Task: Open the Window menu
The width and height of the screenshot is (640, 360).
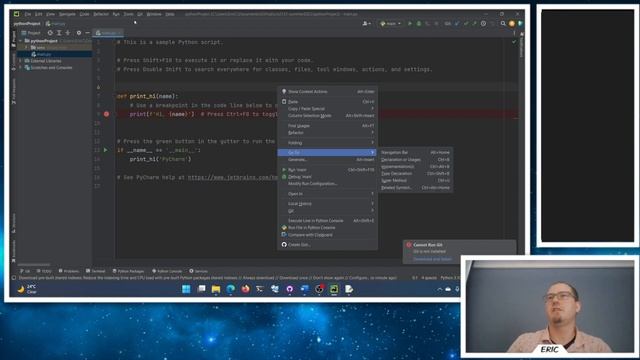Action: [154, 14]
